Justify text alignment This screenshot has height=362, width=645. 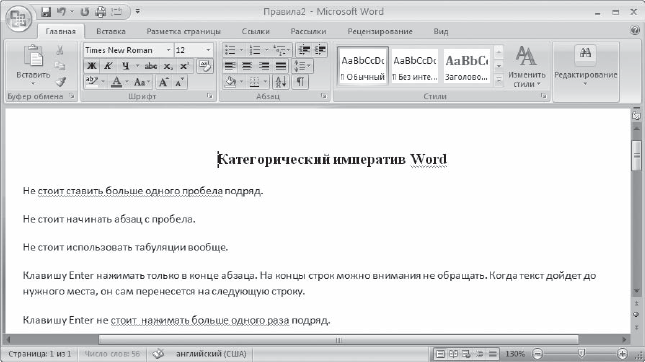[x=281, y=66]
